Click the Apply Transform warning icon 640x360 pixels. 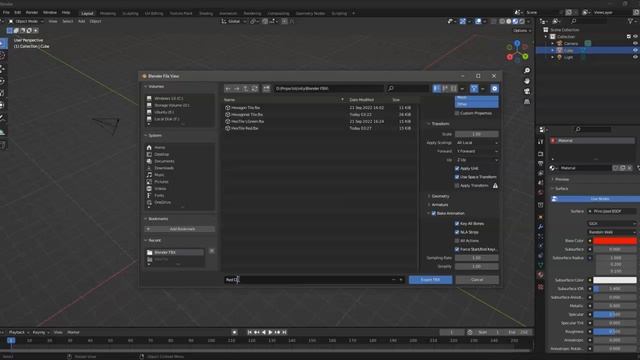[x=495, y=186]
